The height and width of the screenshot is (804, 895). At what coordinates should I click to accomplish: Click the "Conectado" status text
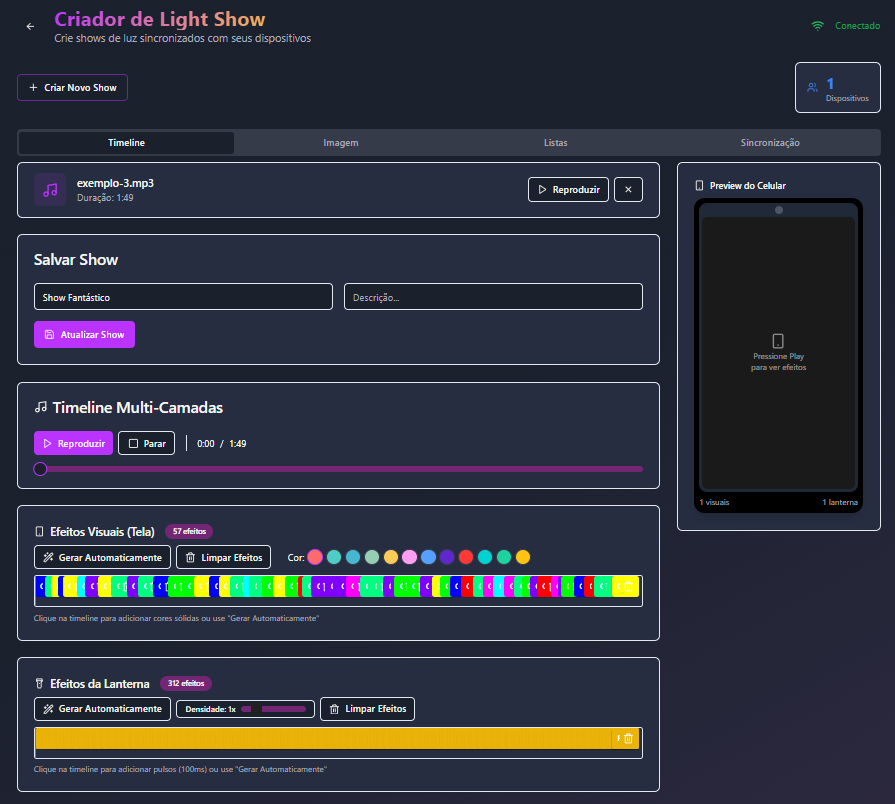pyautogui.click(x=857, y=26)
